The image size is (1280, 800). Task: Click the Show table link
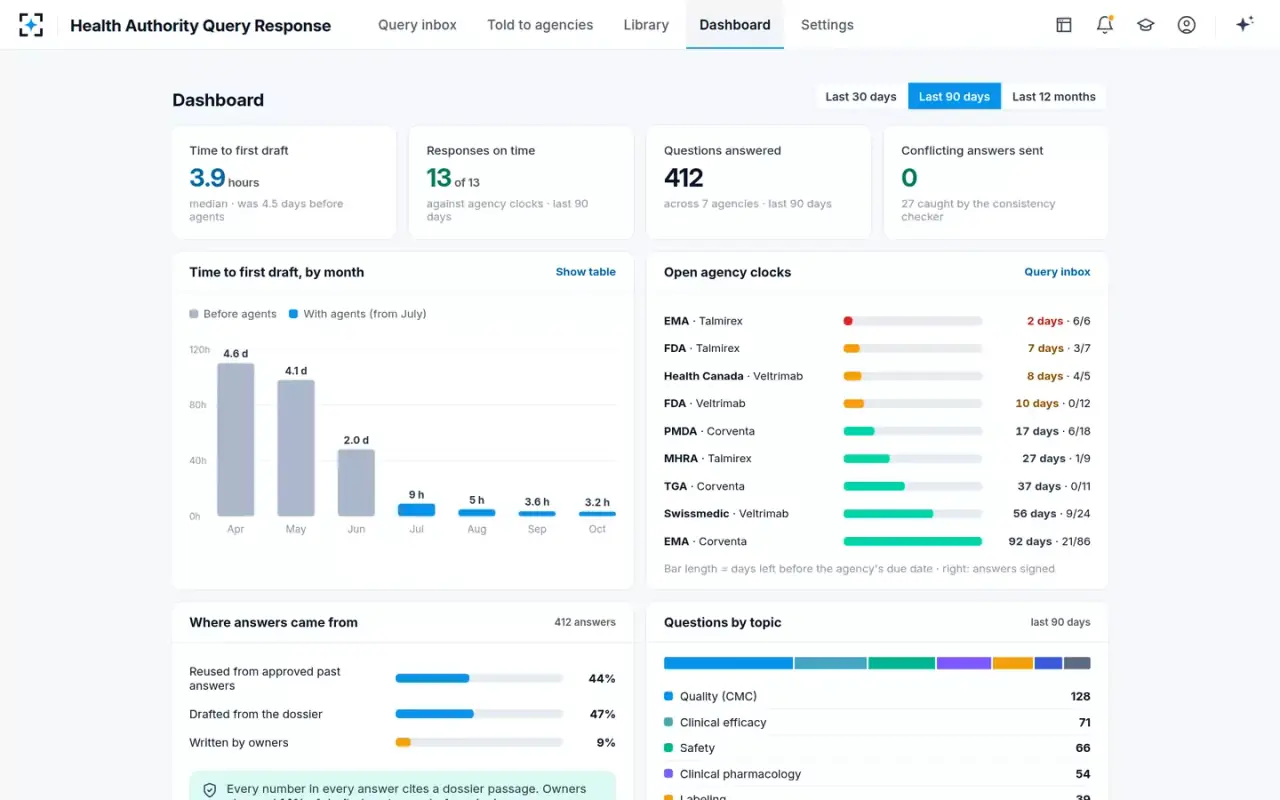[586, 272]
